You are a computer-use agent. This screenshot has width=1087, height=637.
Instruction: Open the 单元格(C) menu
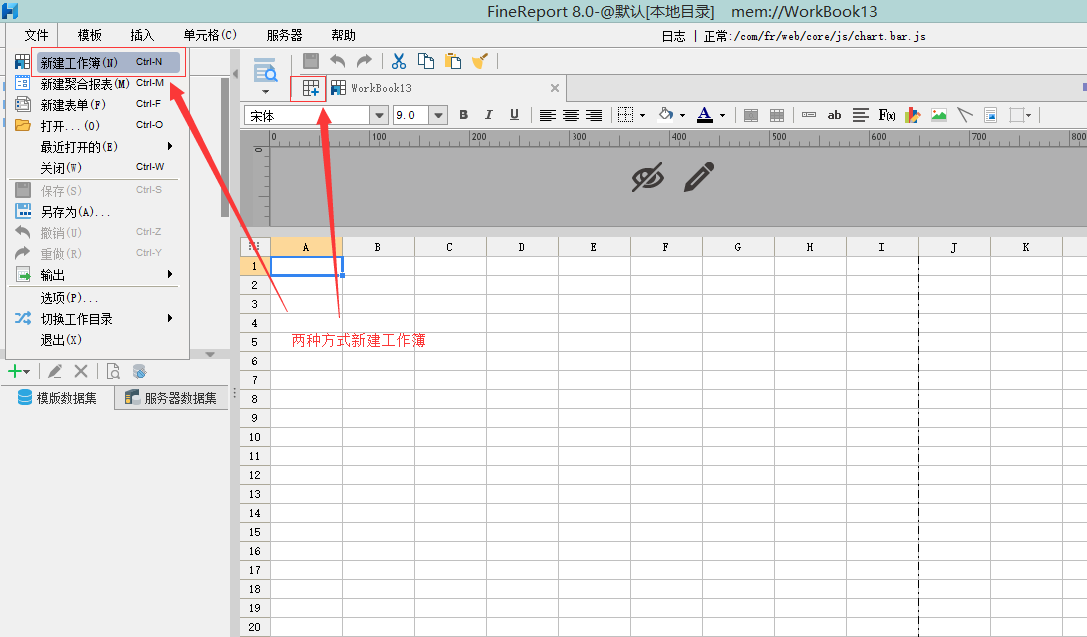click(210, 35)
